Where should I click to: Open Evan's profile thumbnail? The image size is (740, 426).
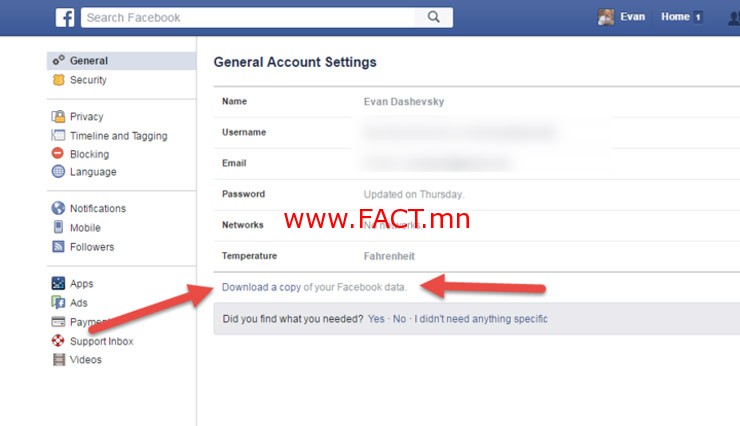(x=605, y=17)
